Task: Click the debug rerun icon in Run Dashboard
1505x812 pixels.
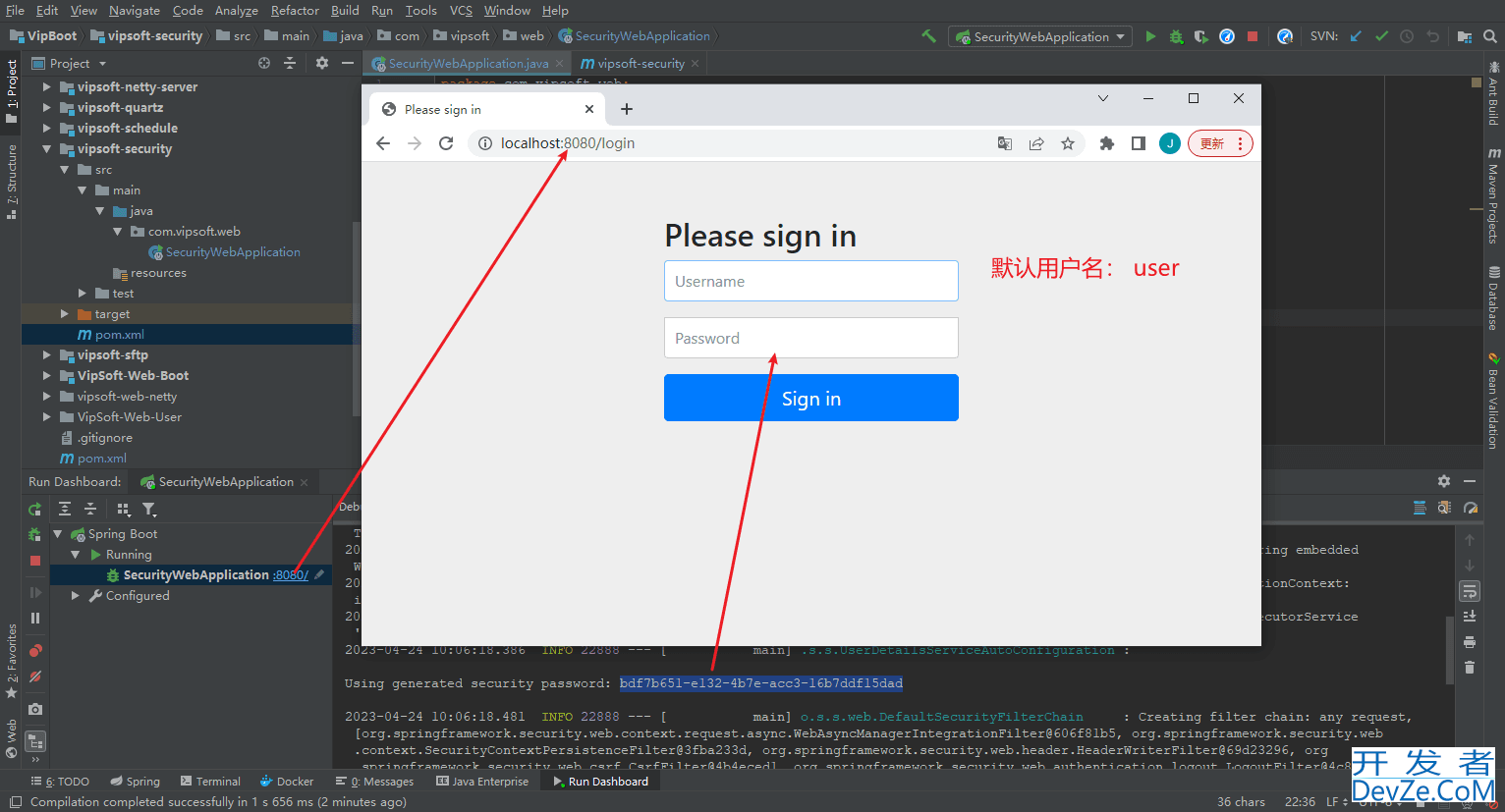Action: pyautogui.click(x=35, y=534)
